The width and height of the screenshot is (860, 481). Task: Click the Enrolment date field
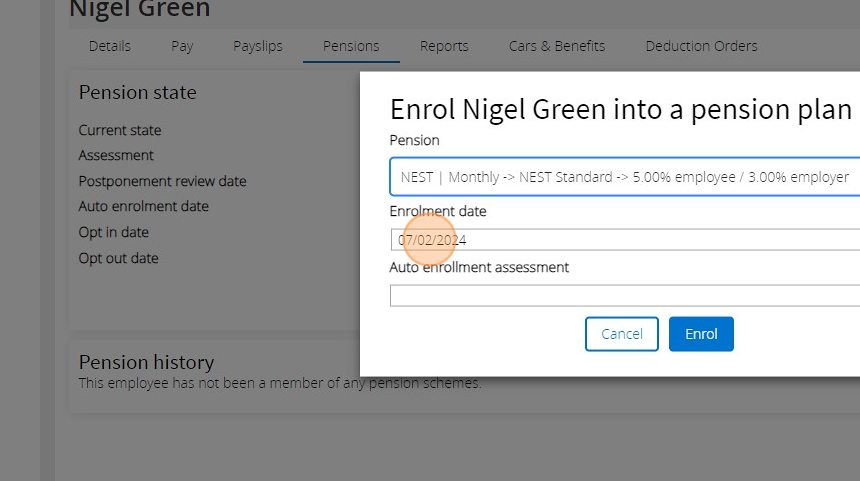(625, 240)
